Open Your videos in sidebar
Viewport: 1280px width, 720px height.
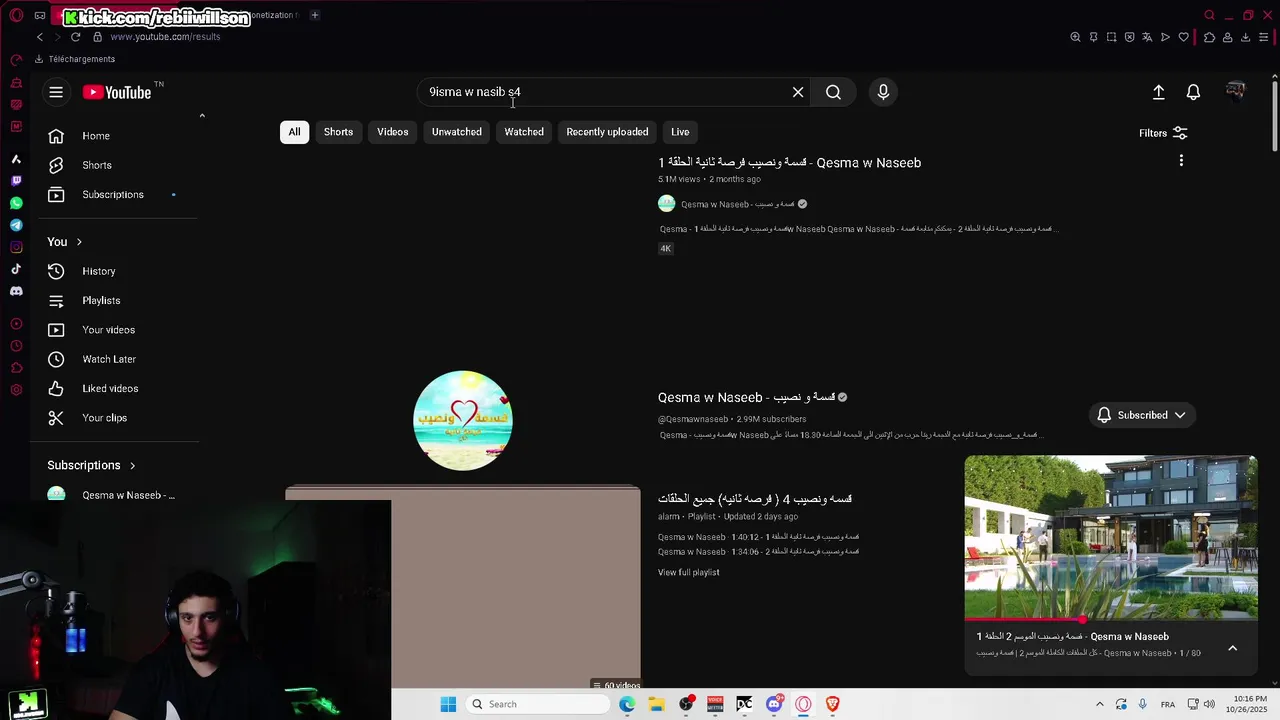click(x=118, y=330)
